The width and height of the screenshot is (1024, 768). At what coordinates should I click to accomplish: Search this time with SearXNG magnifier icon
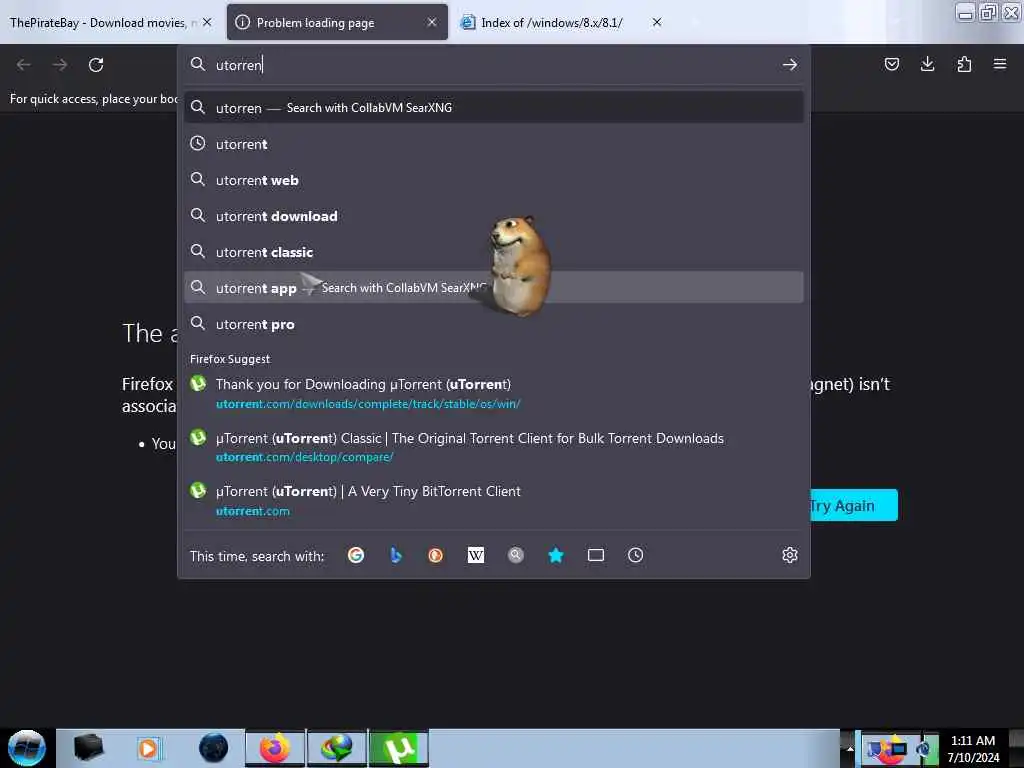516,555
